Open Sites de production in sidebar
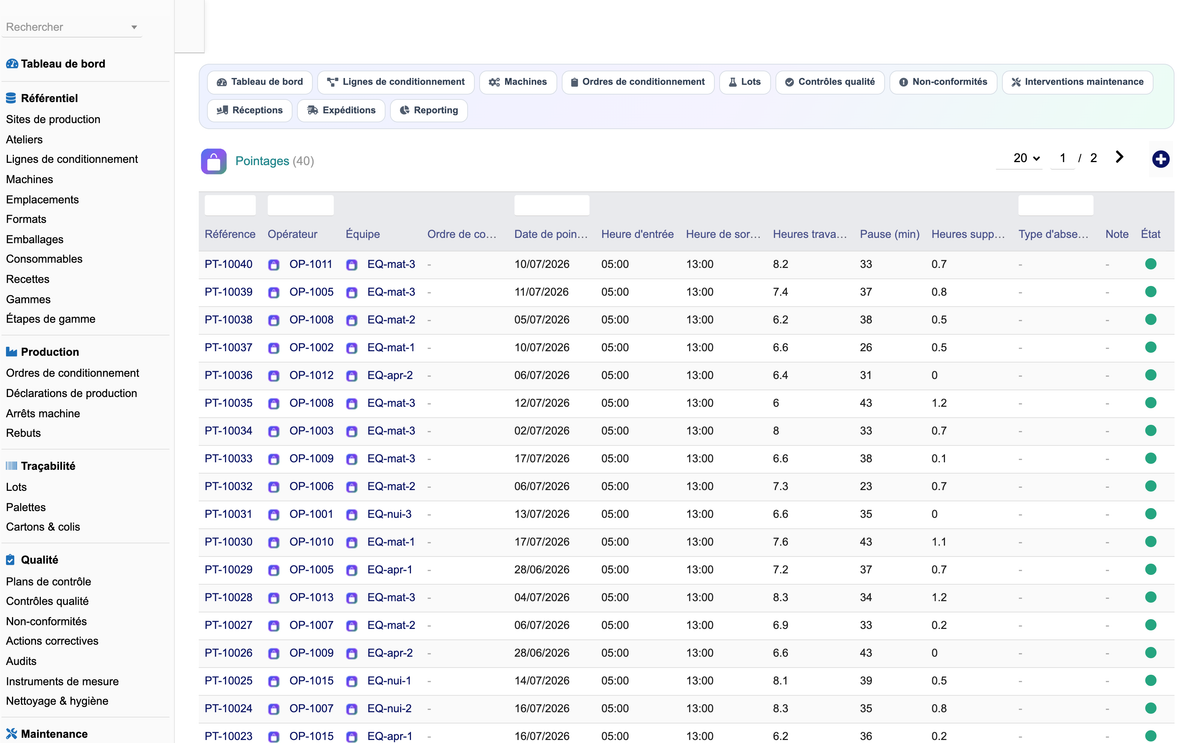1200x743 pixels. (53, 119)
